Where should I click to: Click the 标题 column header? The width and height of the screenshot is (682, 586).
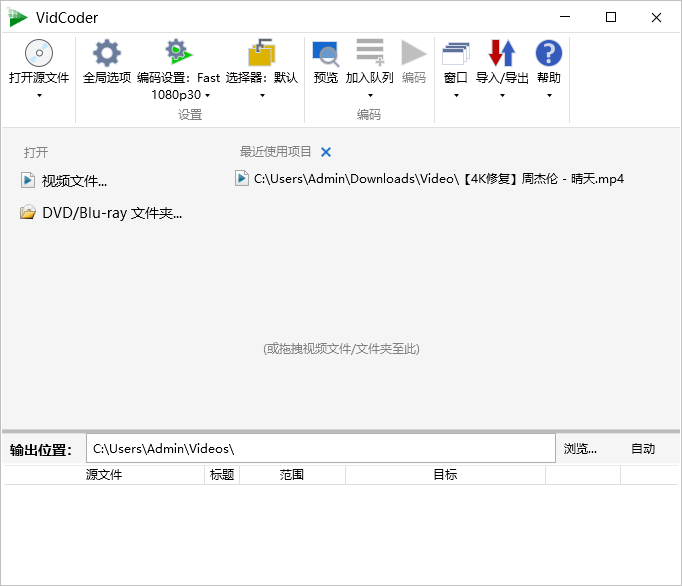click(x=222, y=475)
